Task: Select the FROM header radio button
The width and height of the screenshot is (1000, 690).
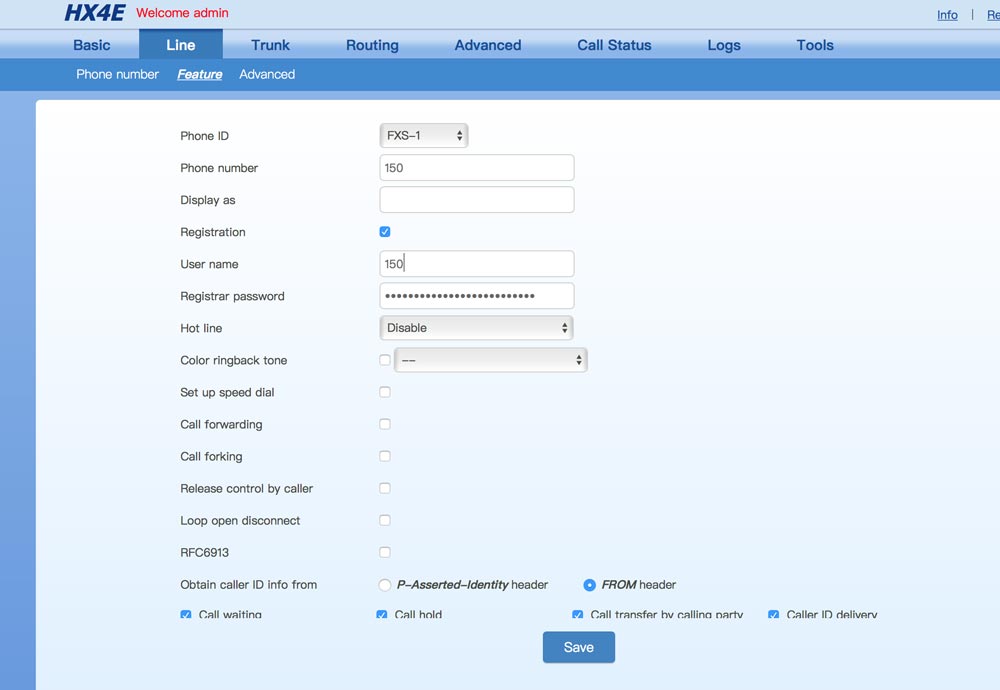Action: (590, 585)
